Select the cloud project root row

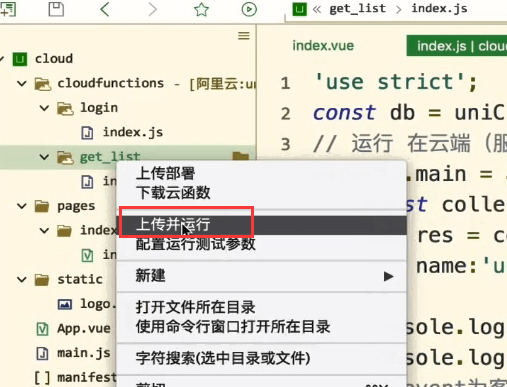pyautogui.click(x=128, y=59)
